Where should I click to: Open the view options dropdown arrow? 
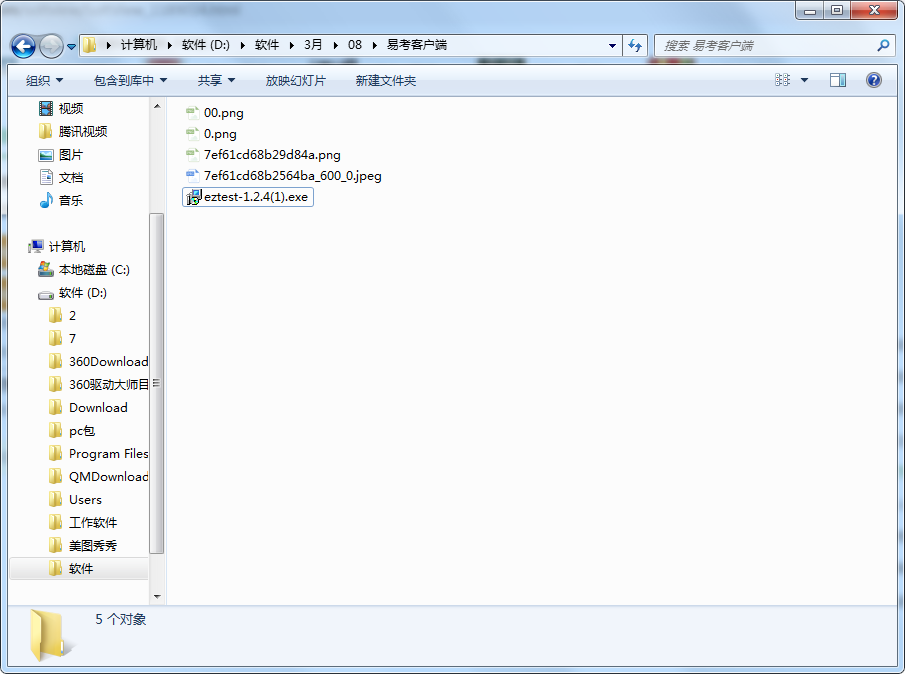pos(805,80)
